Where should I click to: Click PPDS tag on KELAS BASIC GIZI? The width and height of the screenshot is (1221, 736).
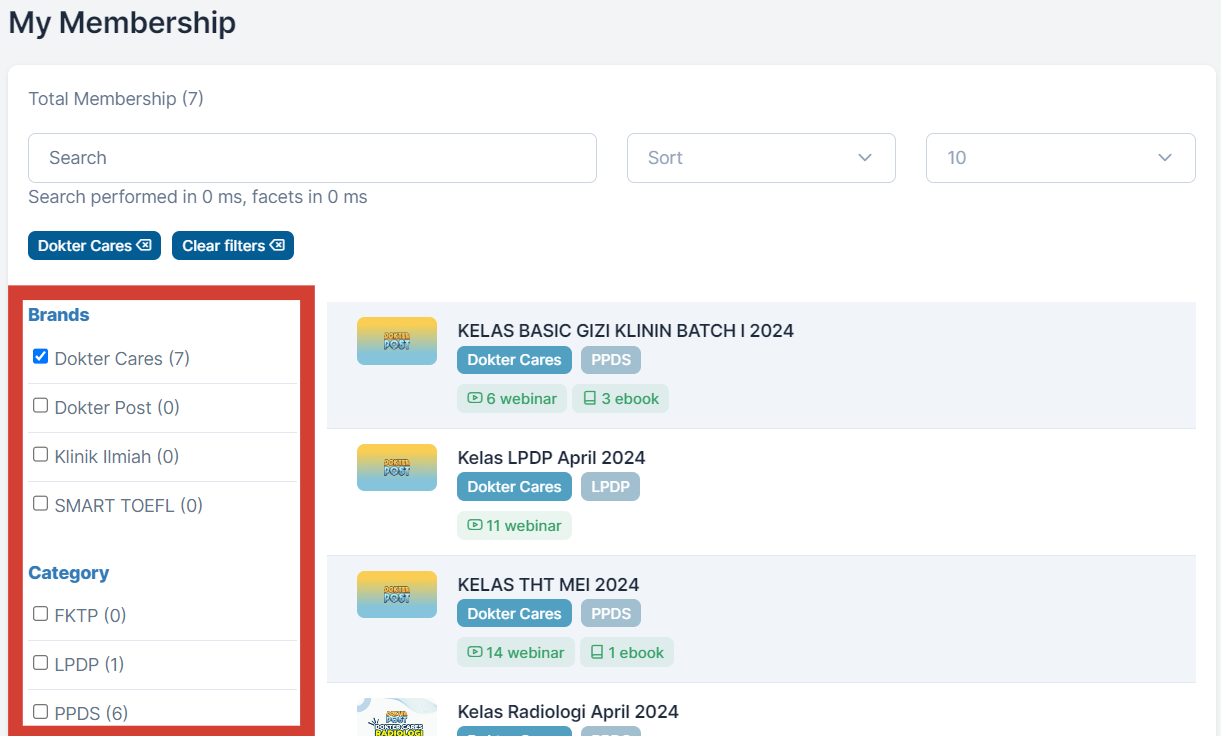[x=611, y=360]
